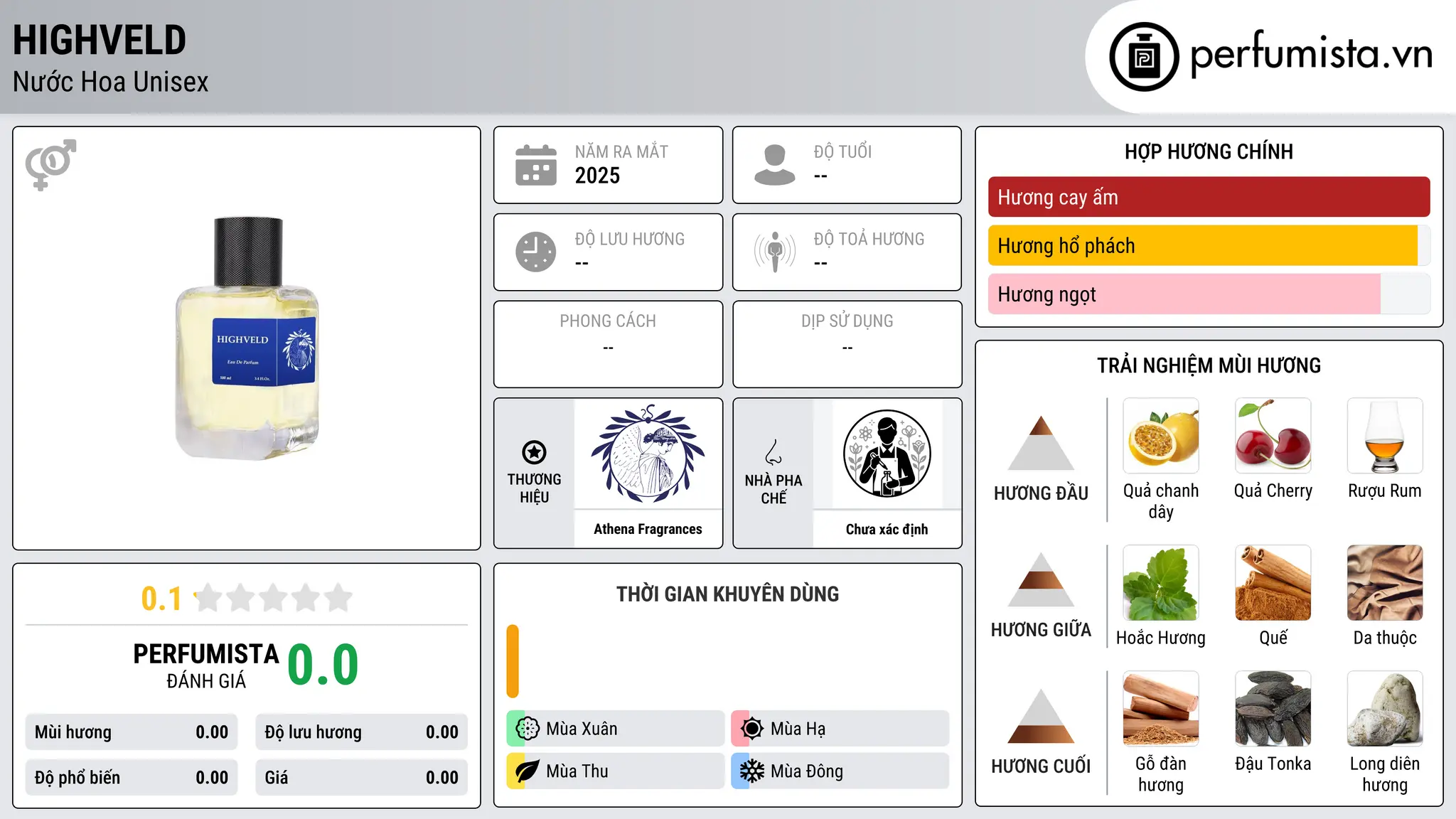Select the Long diên hương note image
Screen dimensions: 1456x819
1385,709
